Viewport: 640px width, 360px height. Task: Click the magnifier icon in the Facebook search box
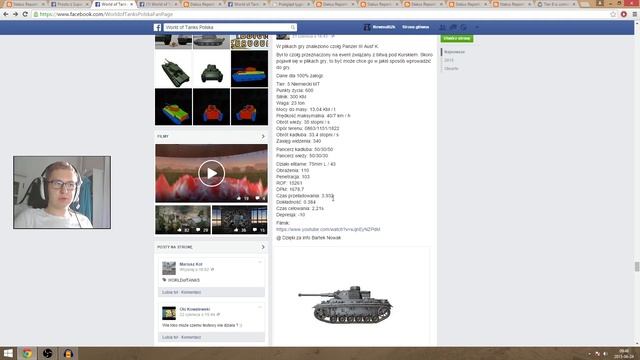coord(293,27)
